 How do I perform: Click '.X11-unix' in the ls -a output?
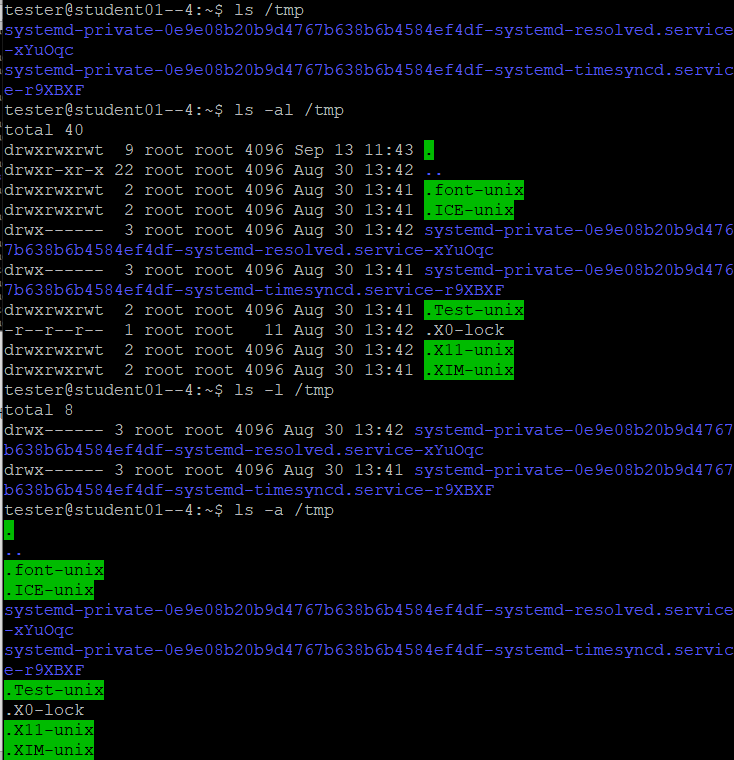point(49,730)
